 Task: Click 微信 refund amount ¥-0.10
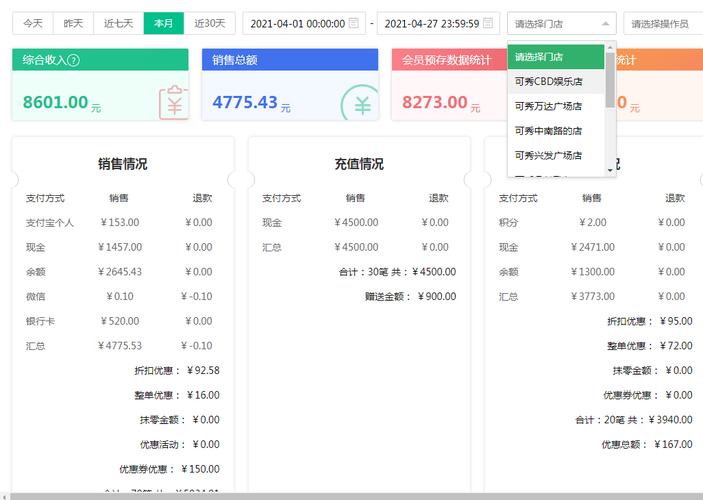pyautogui.click(x=197, y=296)
